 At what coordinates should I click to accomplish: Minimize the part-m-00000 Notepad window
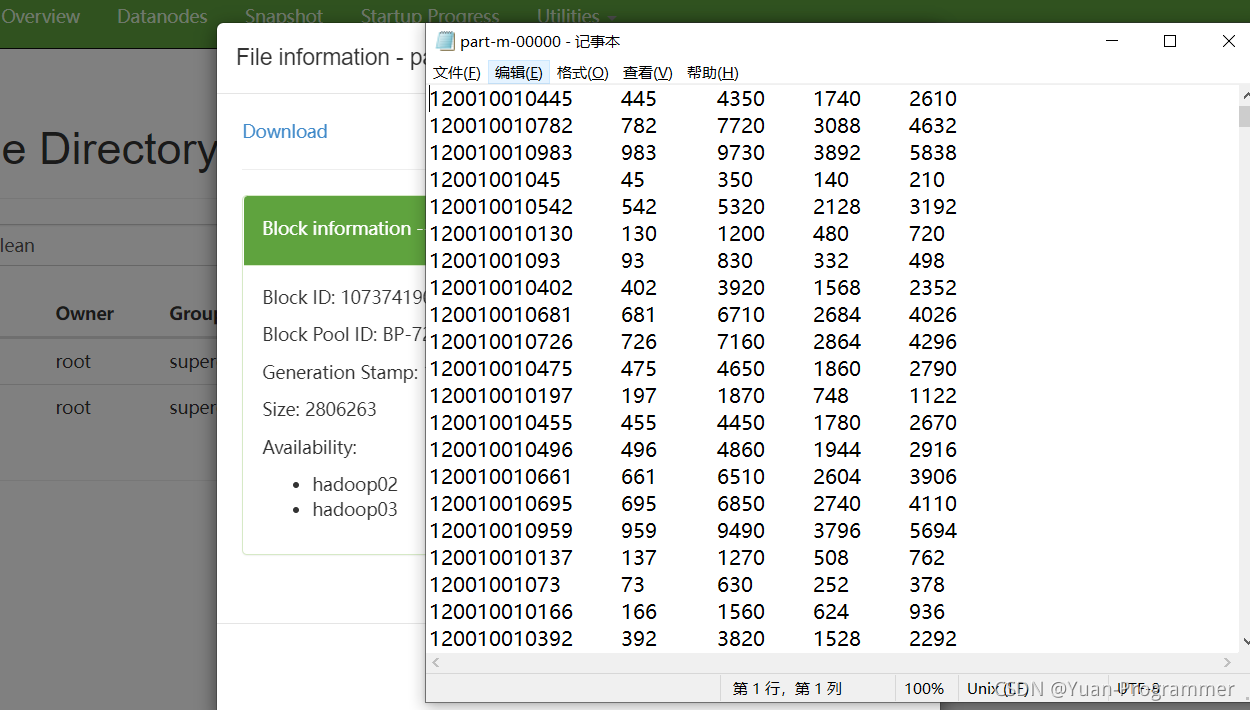coord(1112,41)
